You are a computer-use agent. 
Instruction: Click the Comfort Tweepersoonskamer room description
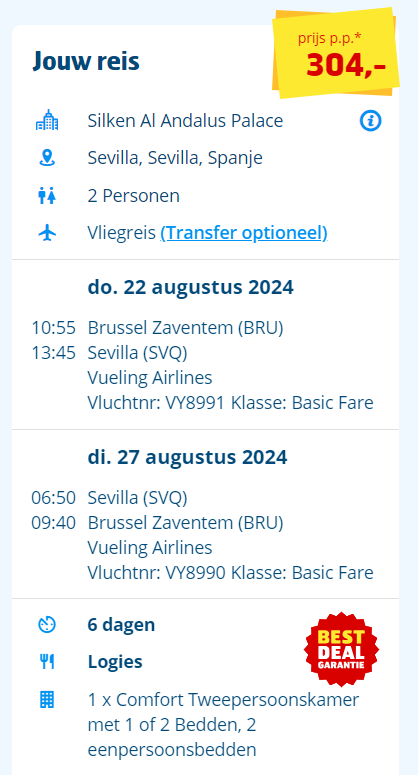tap(223, 725)
